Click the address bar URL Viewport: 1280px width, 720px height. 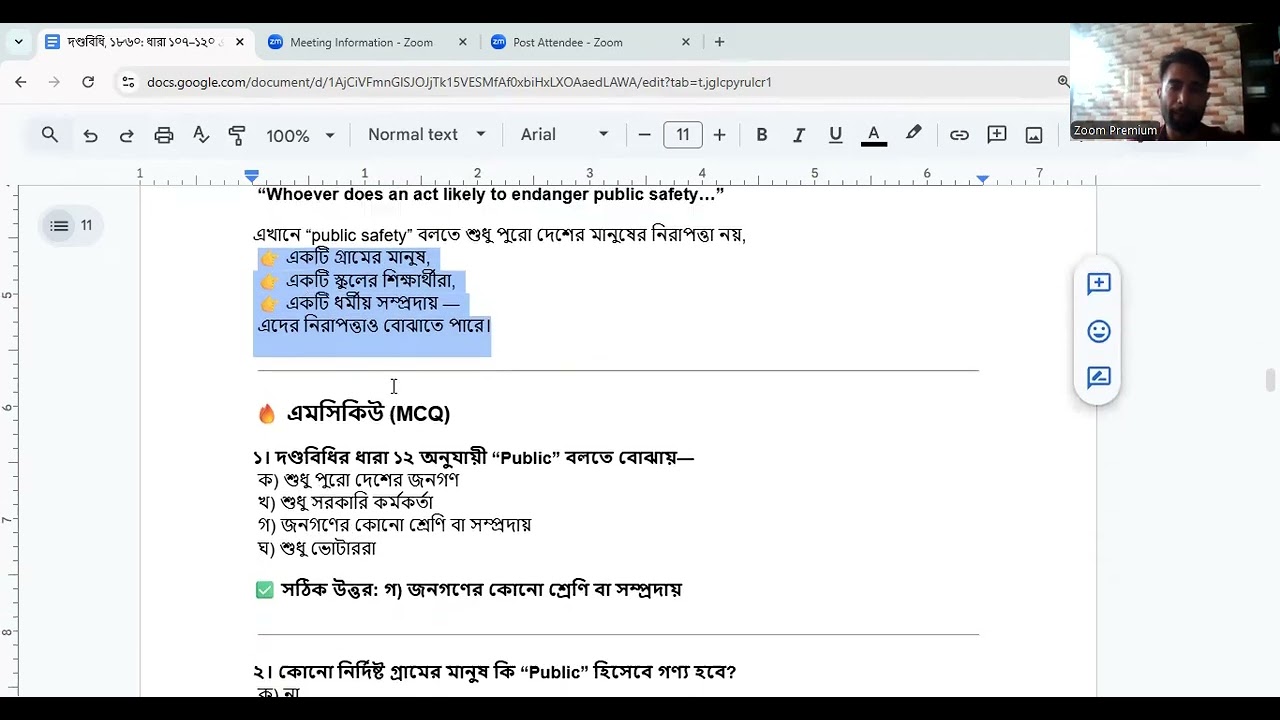tap(459, 82)
